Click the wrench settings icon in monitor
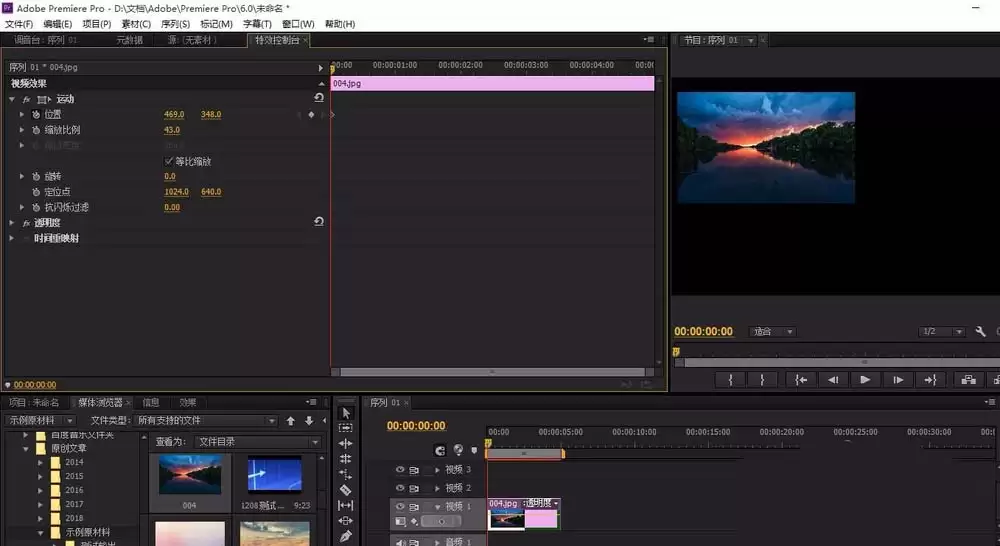 [980, 332]
